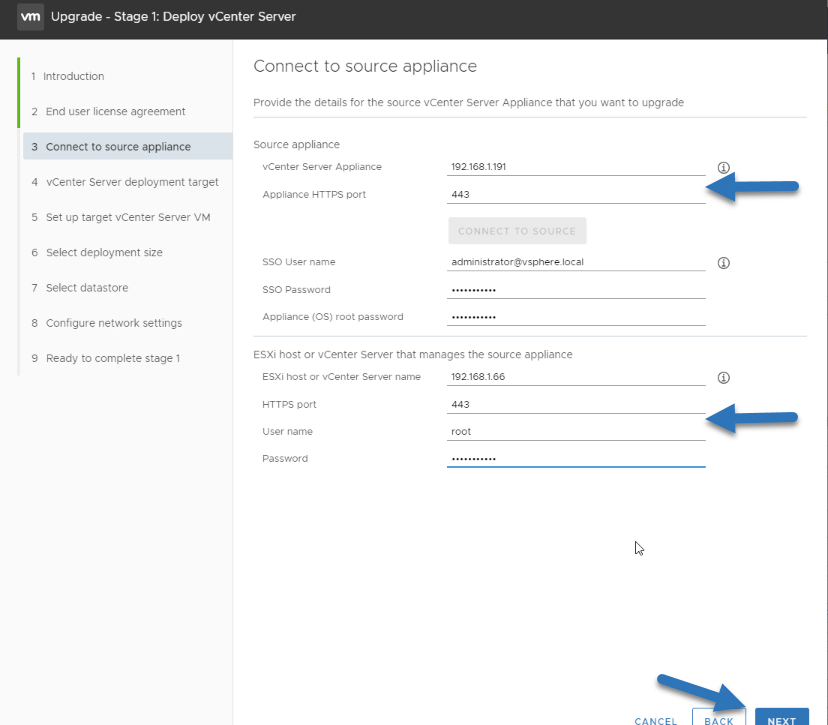Select vCenter Server deployment target step

point(132,182)
